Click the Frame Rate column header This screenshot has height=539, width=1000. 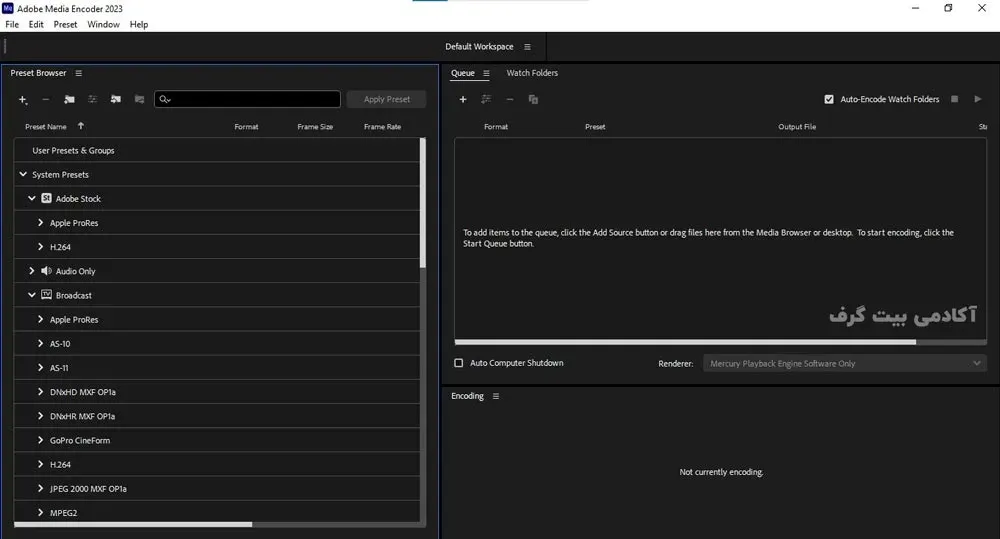click(x=383, y=127)
